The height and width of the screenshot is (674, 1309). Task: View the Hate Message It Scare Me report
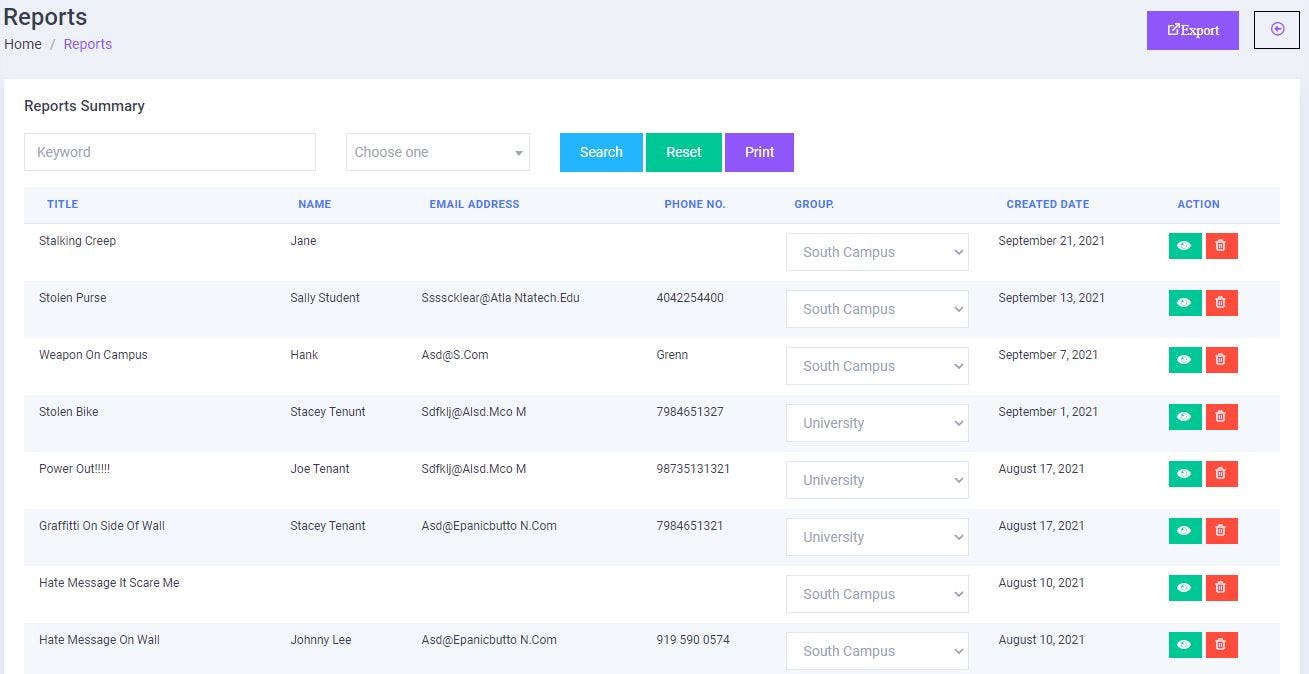[x=1185, y=587]
